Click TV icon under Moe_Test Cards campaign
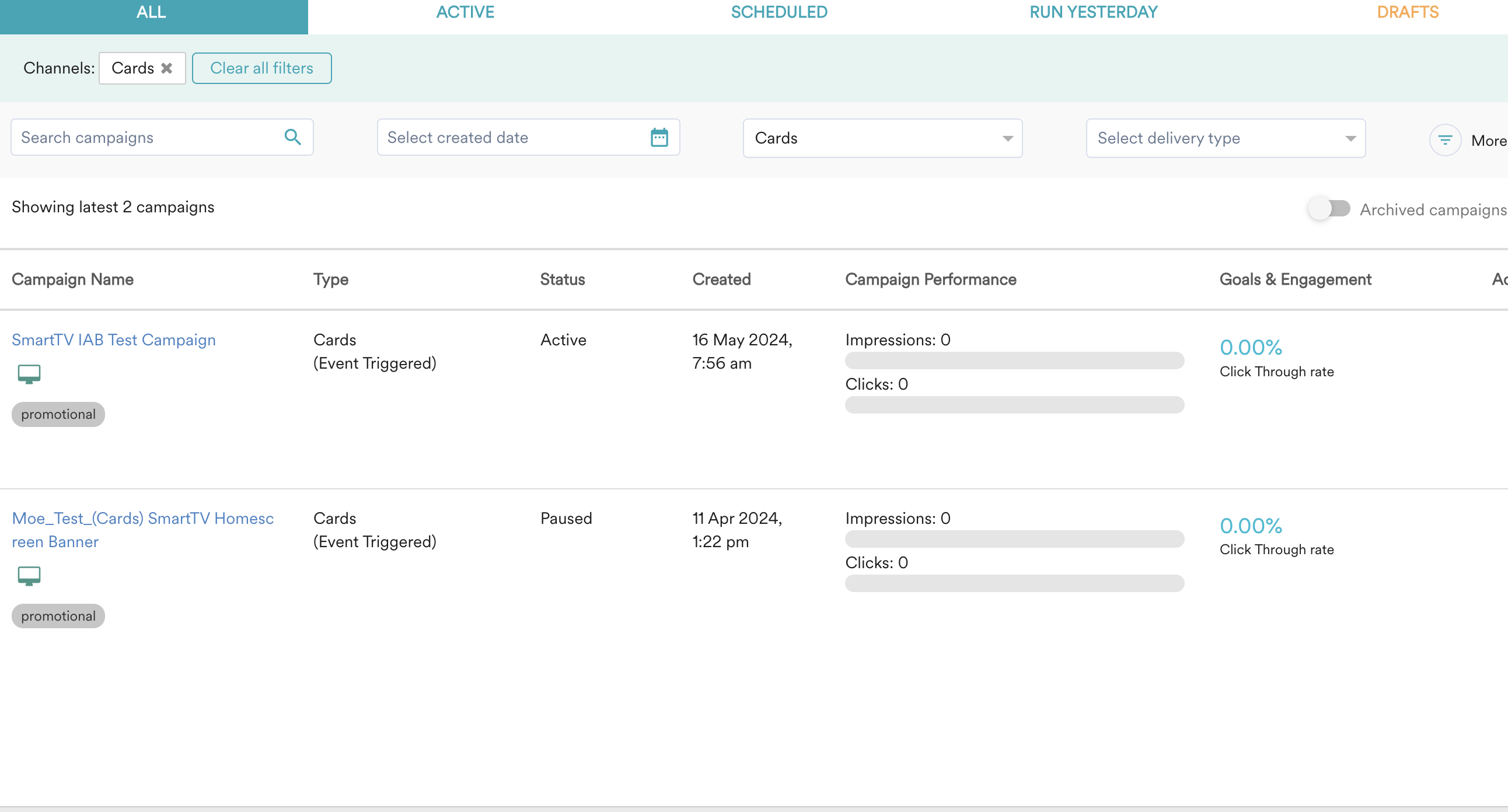Viewport: 1508px width, 812px height. pyautogui.click(x=29, y=576)
